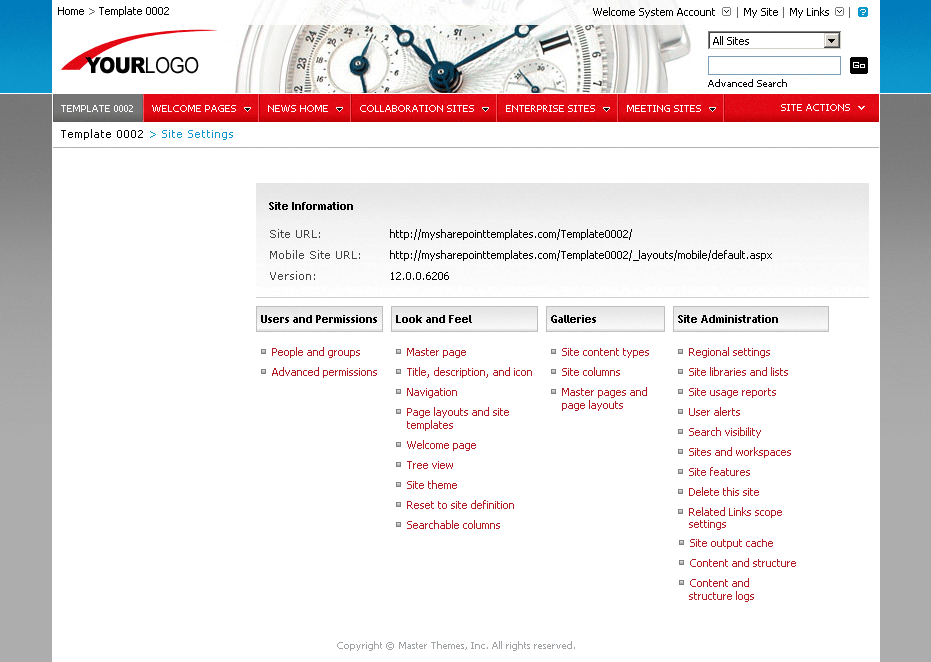Image resolution: width=931 pixels, height=662 pixels.
Task: Open the All Sites search scope dropdown
Action: point(773,40)
